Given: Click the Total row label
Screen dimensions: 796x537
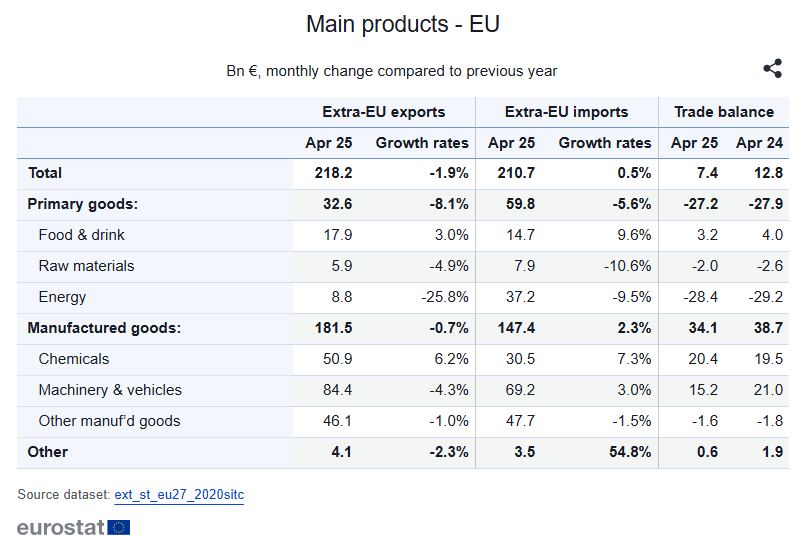Looking at the screenshot, I should (45, 173).
